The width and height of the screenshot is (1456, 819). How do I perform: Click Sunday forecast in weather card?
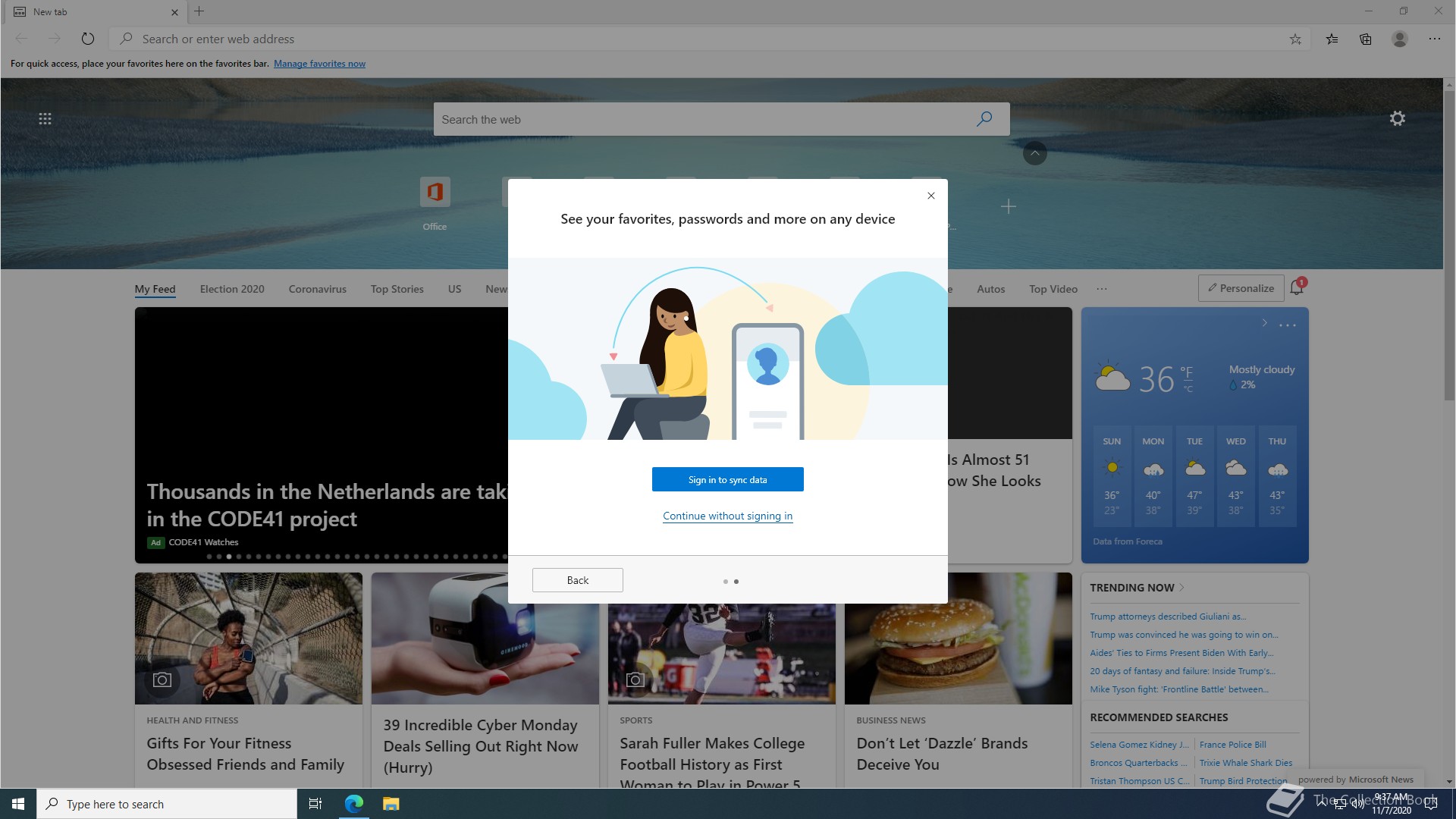(x=1112, y=477)
